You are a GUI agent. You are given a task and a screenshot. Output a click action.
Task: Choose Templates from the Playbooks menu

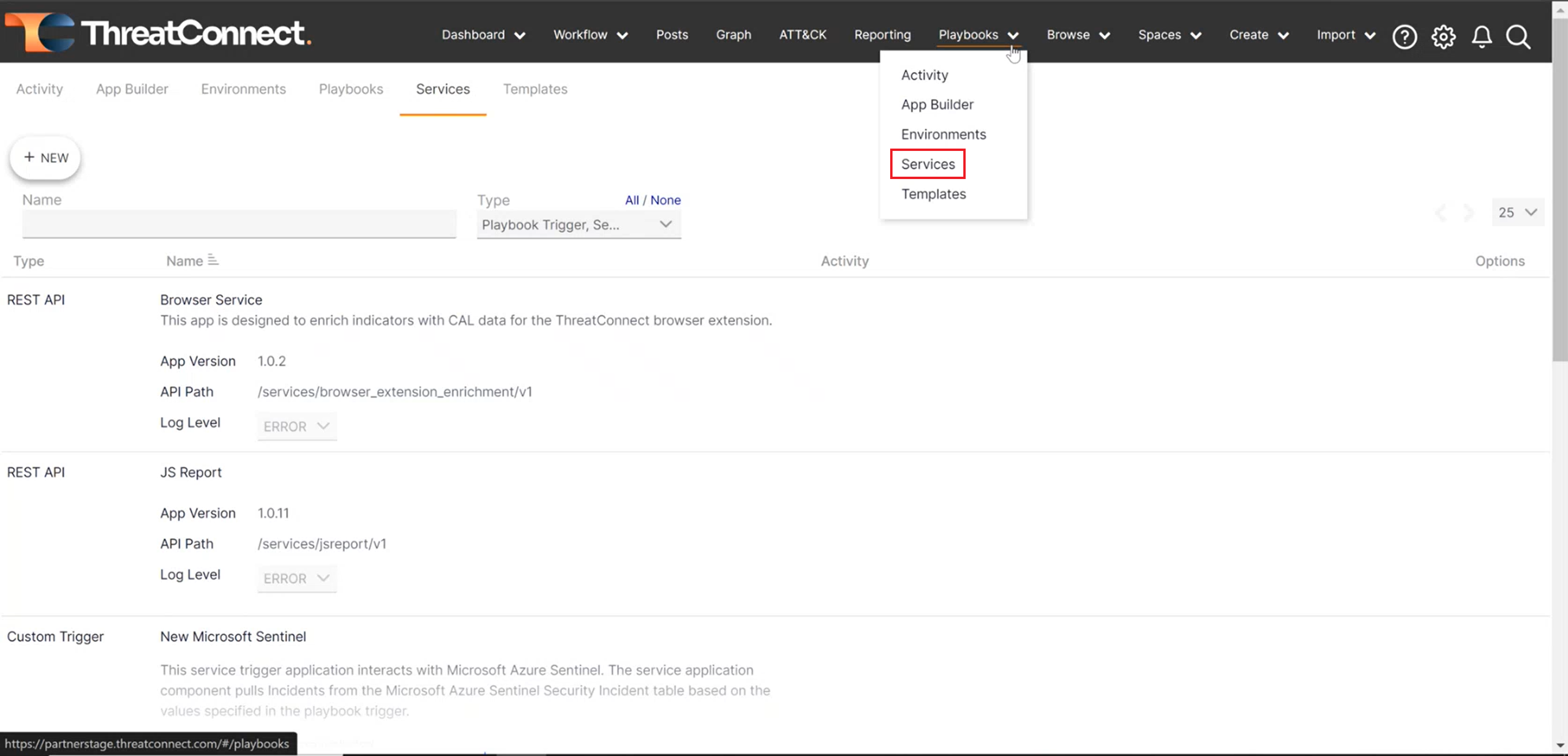(x=933, y=194)
